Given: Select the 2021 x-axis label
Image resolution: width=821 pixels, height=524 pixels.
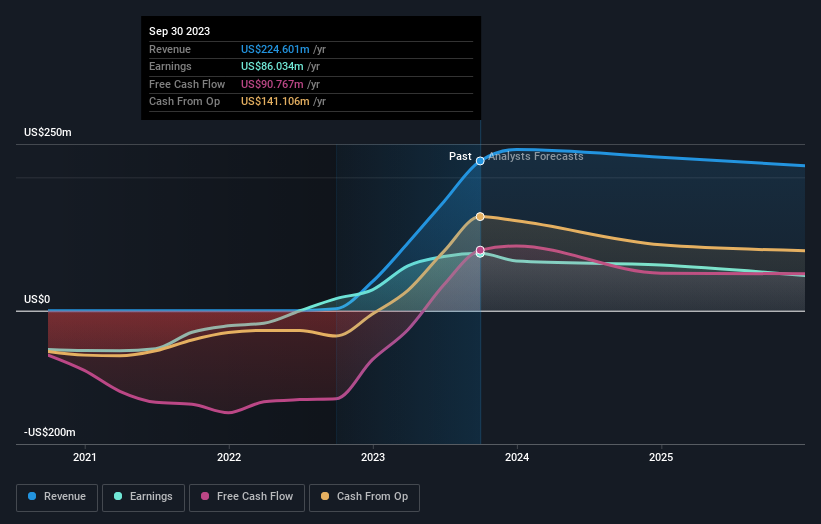Looking at the screenshot, I should pyautogui.click(x=85, y=458).
